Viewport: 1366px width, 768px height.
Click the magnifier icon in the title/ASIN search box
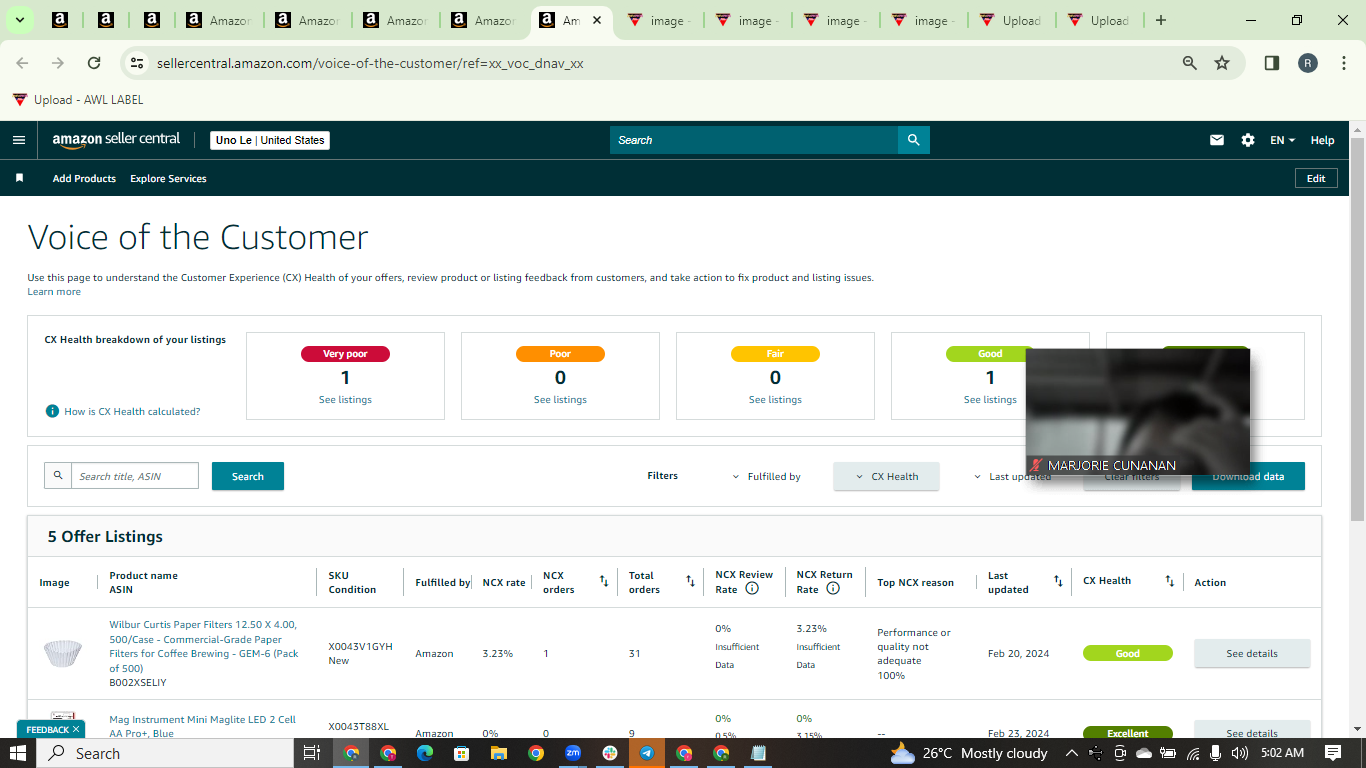(58, 476)
